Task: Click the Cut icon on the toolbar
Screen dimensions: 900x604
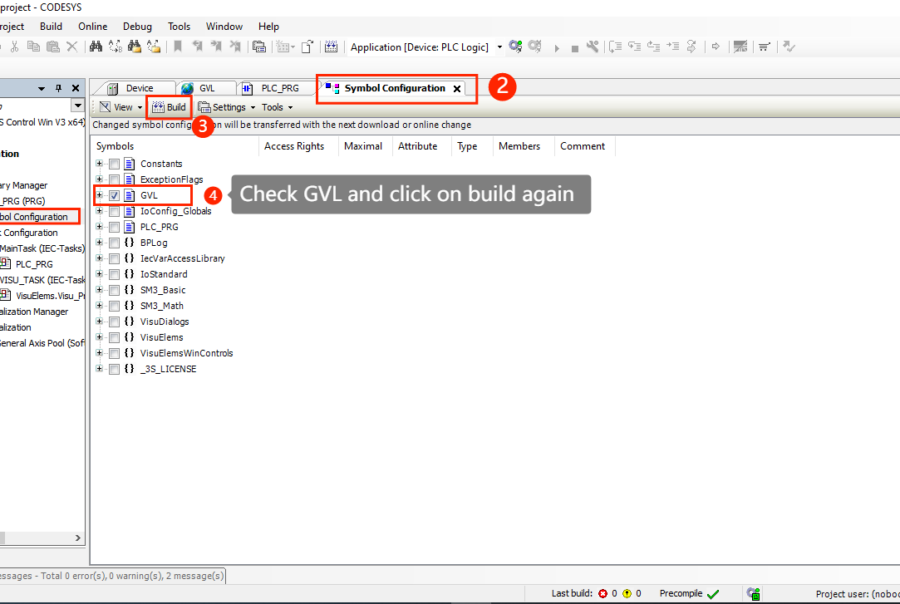Action: (15, 46)
